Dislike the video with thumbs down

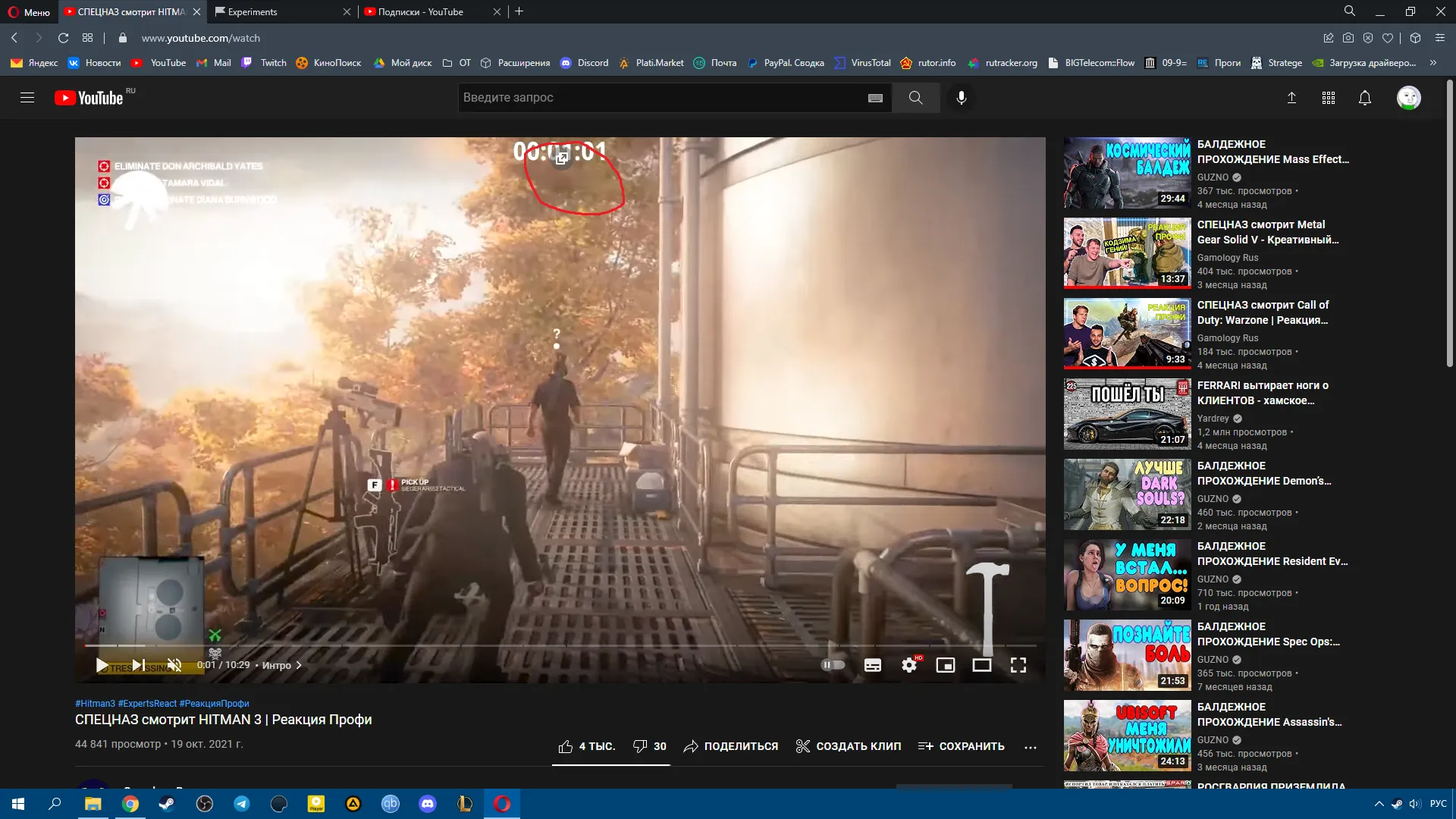tap(649, 746)
